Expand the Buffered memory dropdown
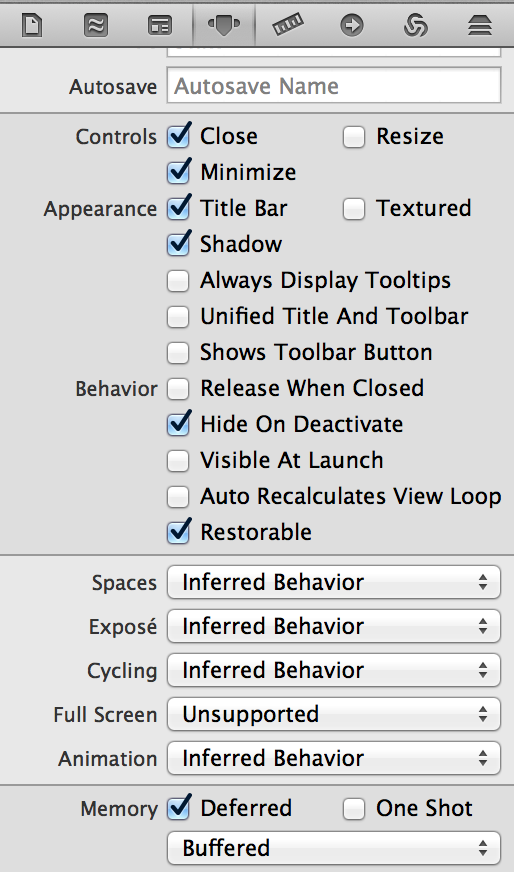The width and height of the screenshot is (514, 872). (334, 848)
